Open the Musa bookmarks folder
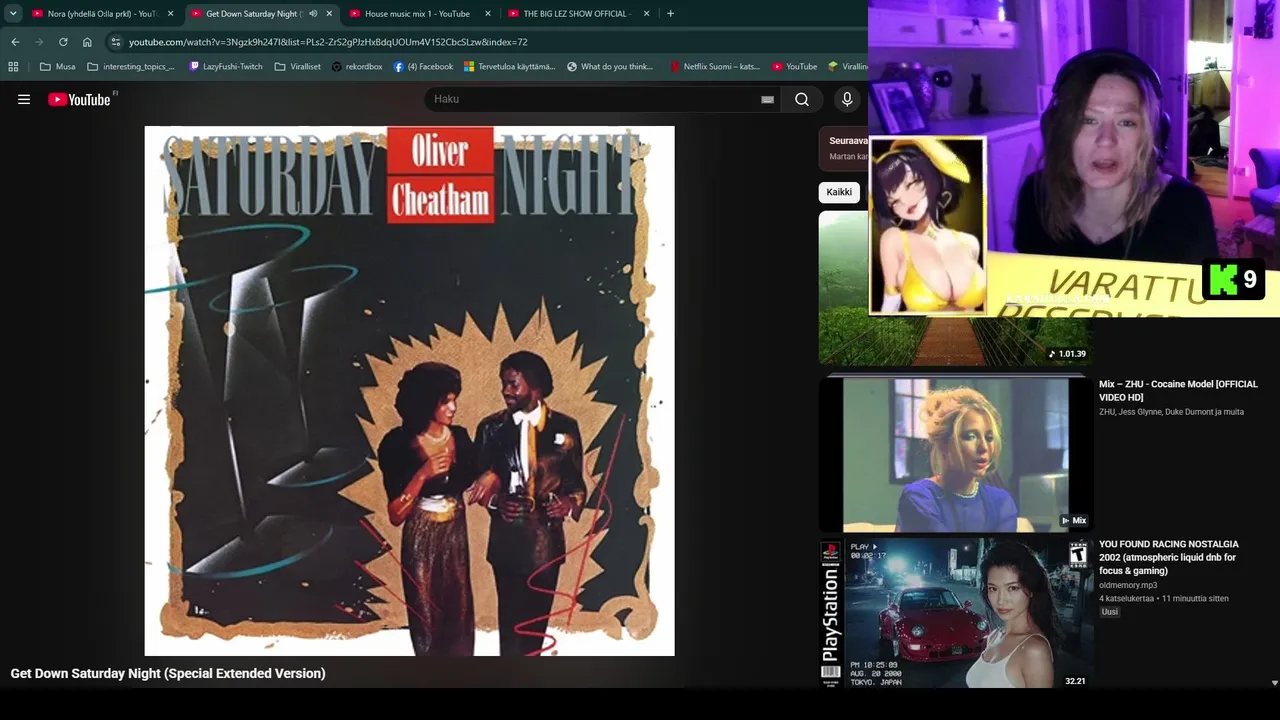The width and height of the screenshot is (1280, 720). 57,67
